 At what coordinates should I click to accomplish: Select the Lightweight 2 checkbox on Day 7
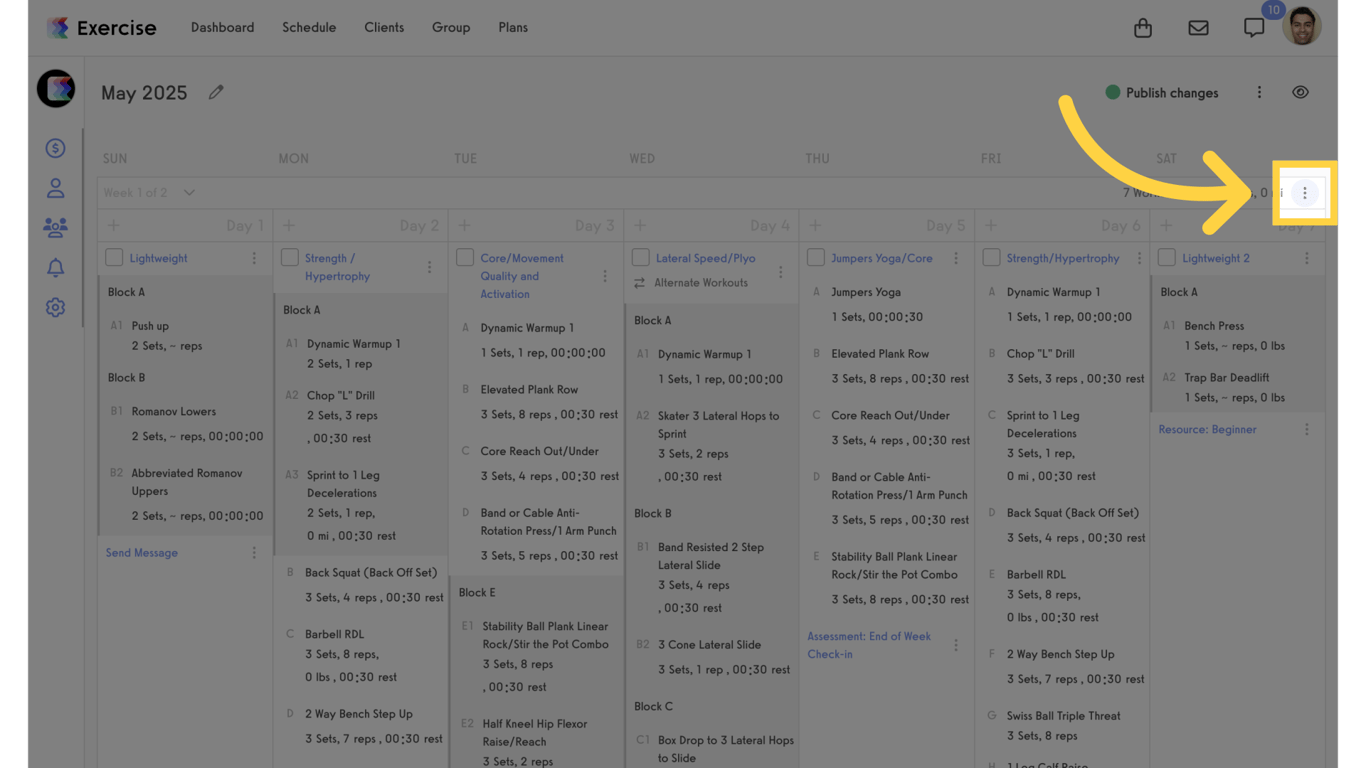tap(1166, 258)
